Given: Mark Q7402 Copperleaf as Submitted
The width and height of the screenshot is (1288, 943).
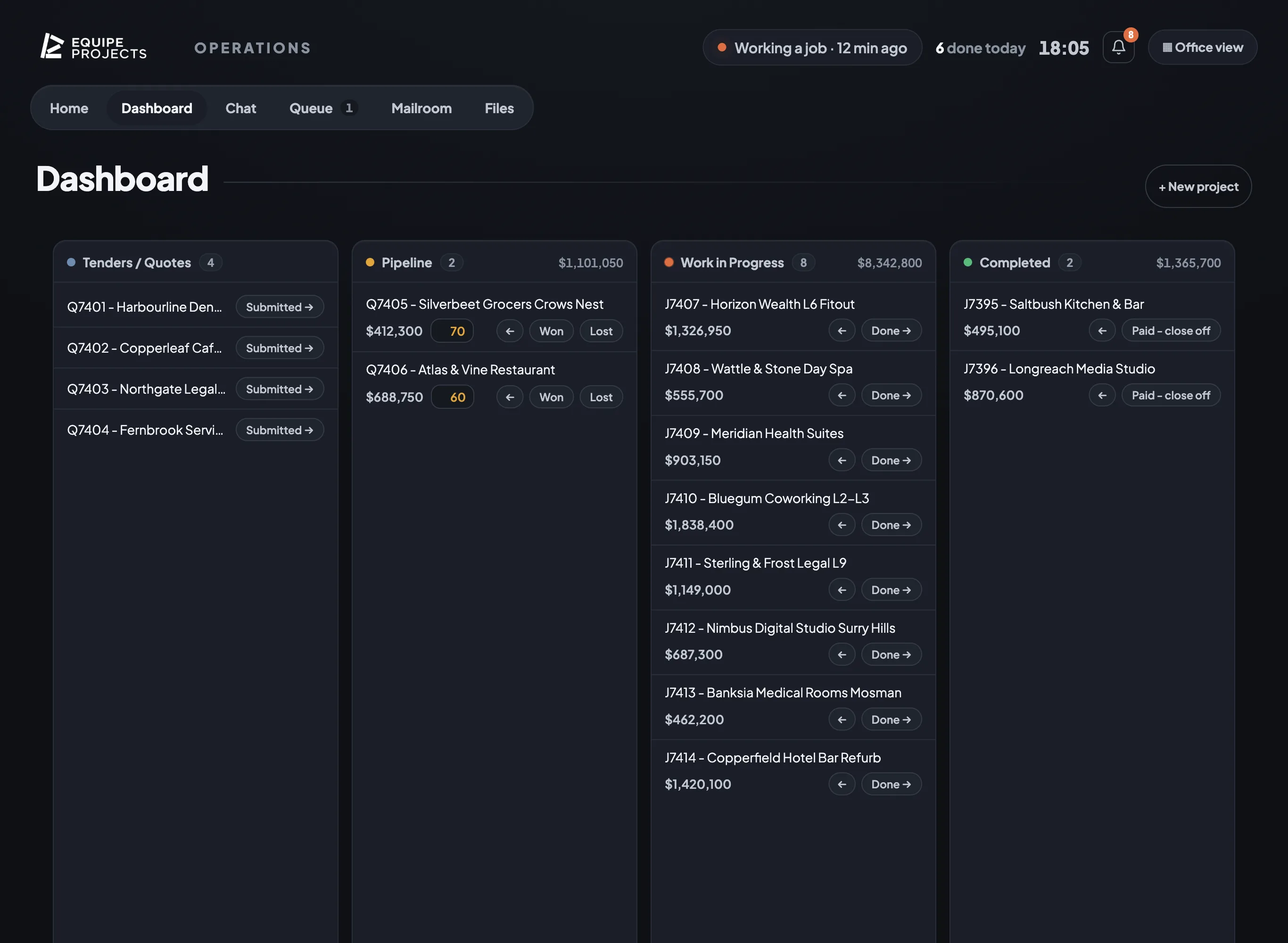Looking at the screenshot, I should [x=280, y=347].
